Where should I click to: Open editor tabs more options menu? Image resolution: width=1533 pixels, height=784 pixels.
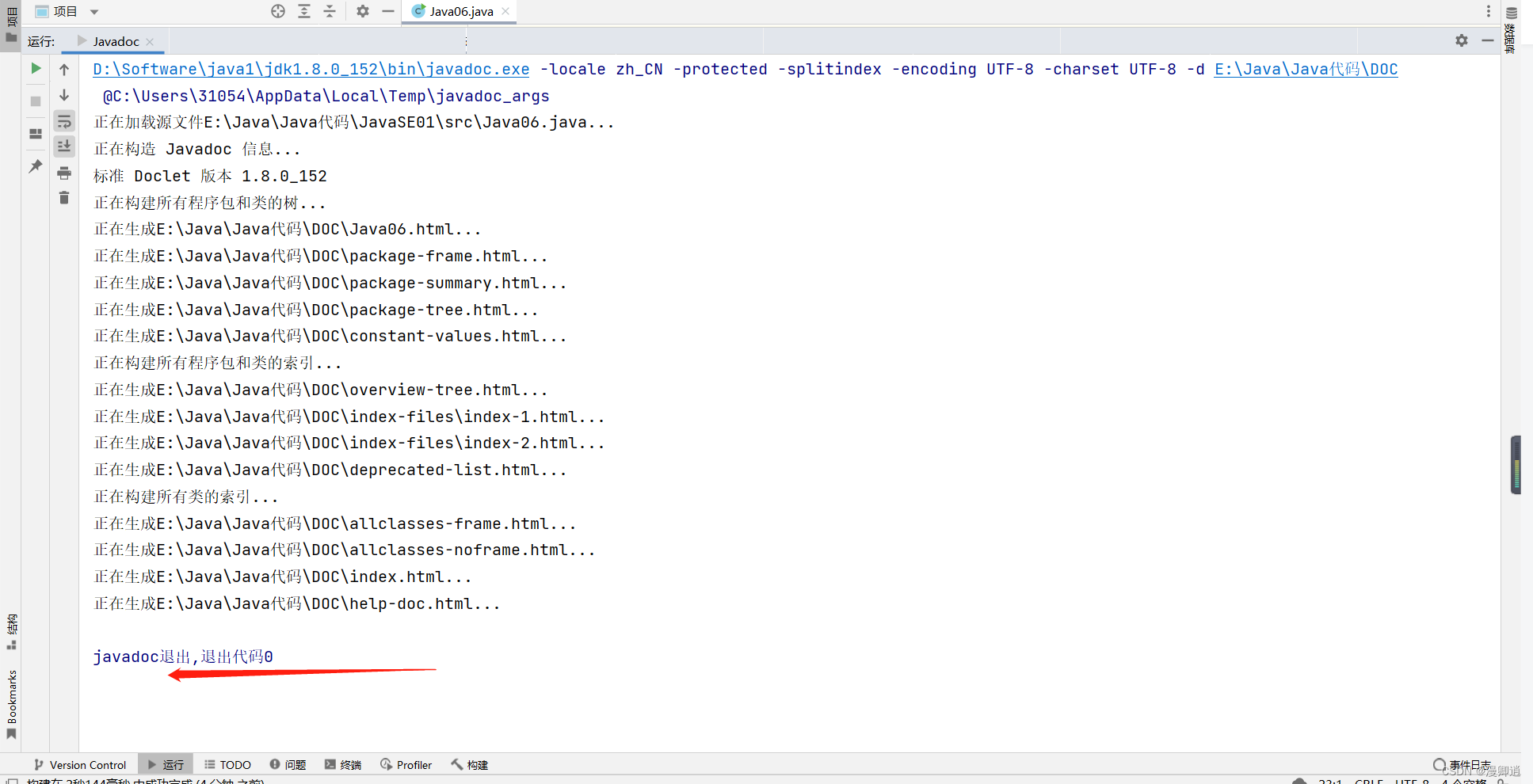point(1489,11)
